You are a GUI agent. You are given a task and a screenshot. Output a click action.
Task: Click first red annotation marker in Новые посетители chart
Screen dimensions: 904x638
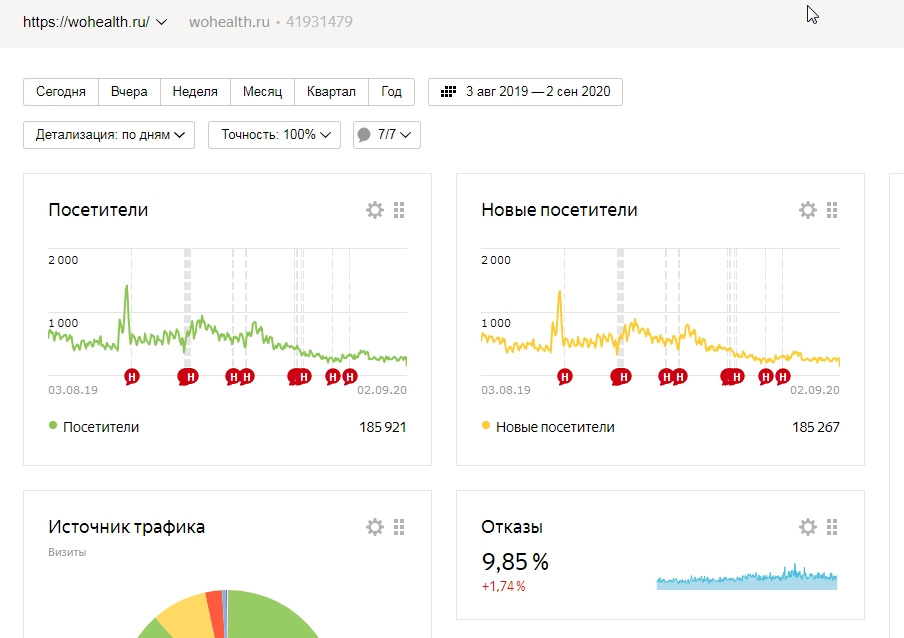point(565,377)
